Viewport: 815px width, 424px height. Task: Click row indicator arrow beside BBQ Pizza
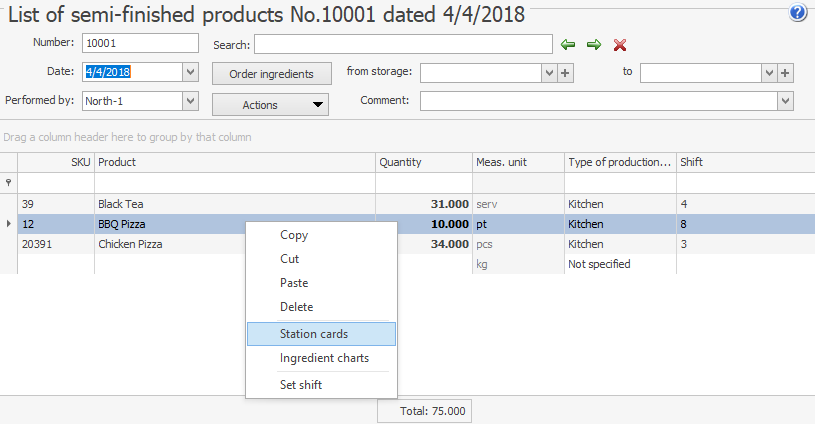click(9, 224)
